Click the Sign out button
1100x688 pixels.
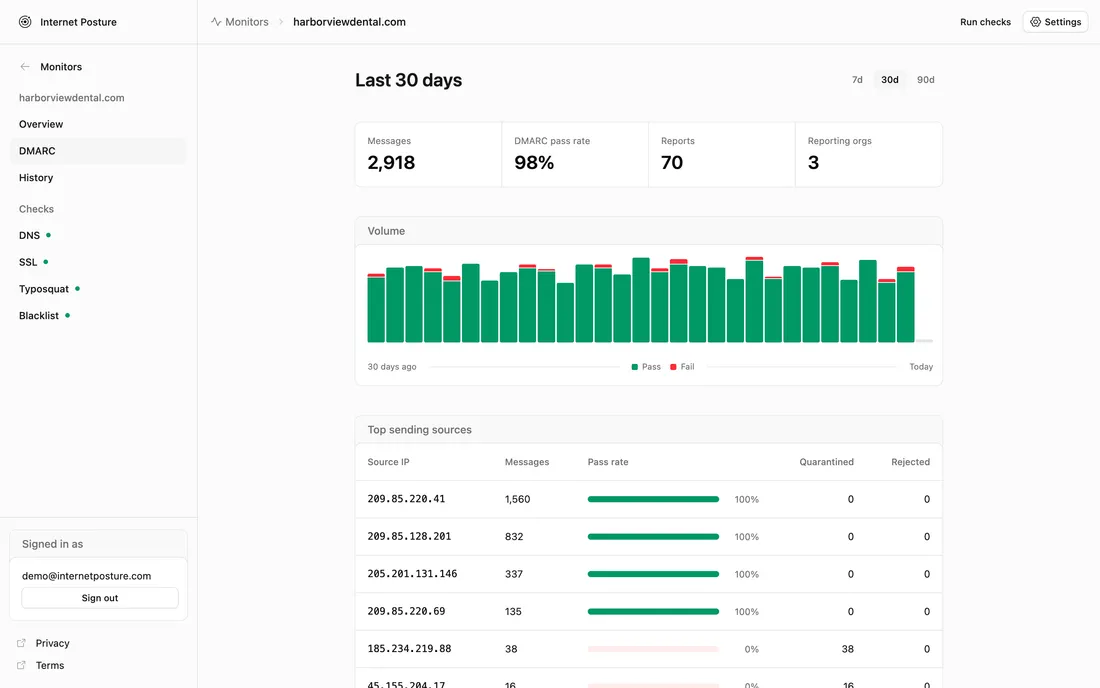[x=100, y=598]
